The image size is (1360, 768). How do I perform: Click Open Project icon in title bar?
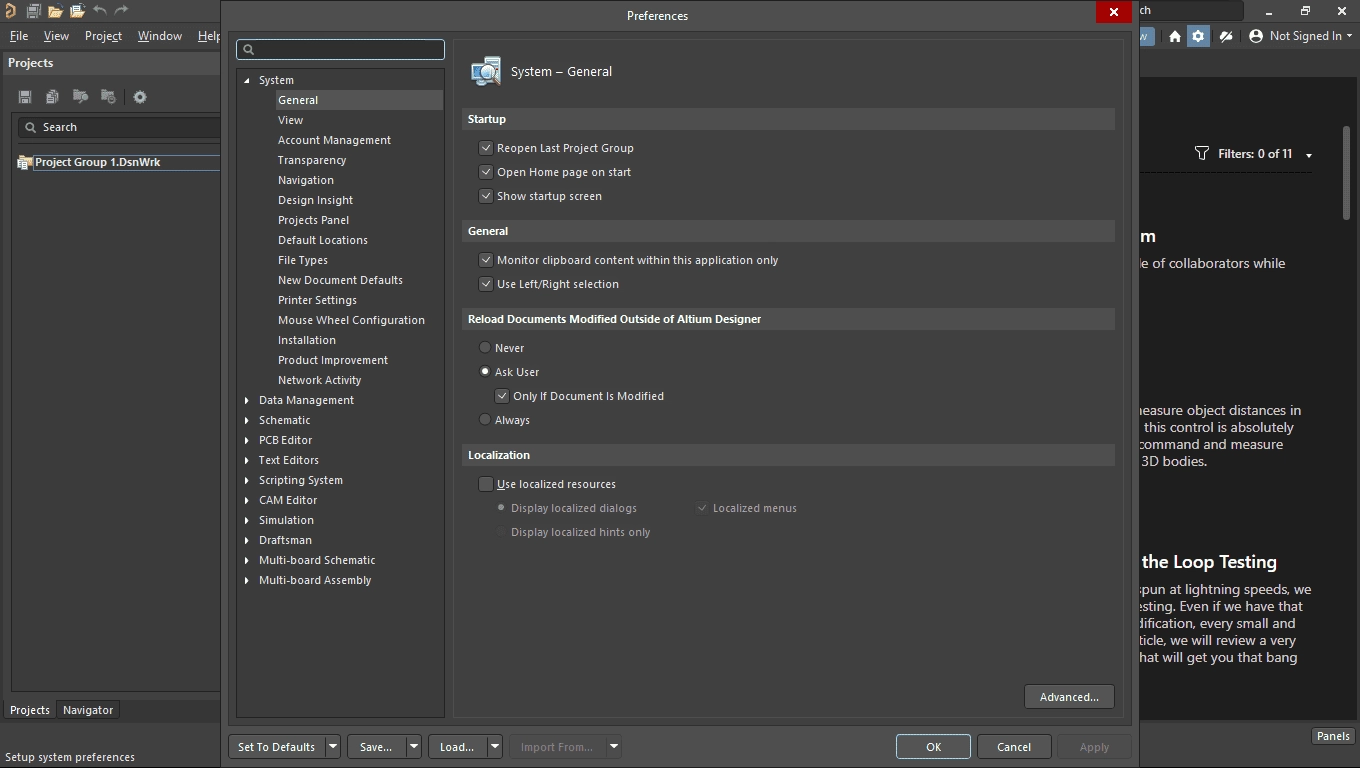(x=77, y=11)
